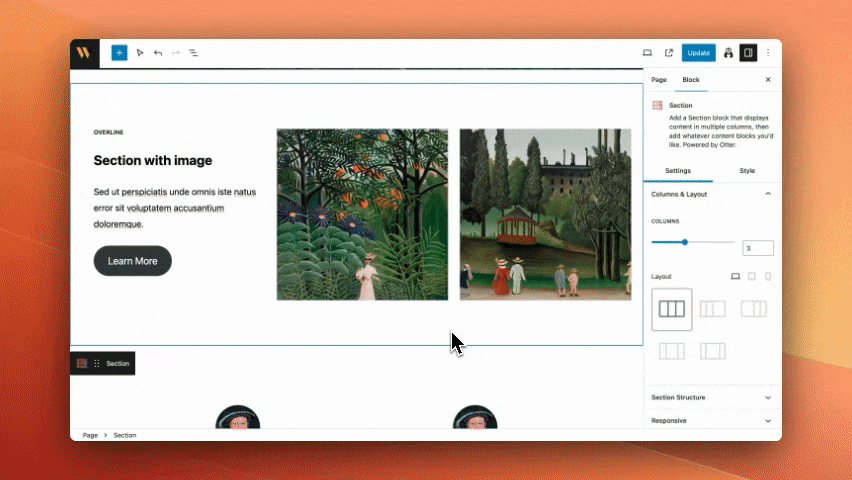Click the columns number input field
This screenshot has width=852, height=480.
757,248
